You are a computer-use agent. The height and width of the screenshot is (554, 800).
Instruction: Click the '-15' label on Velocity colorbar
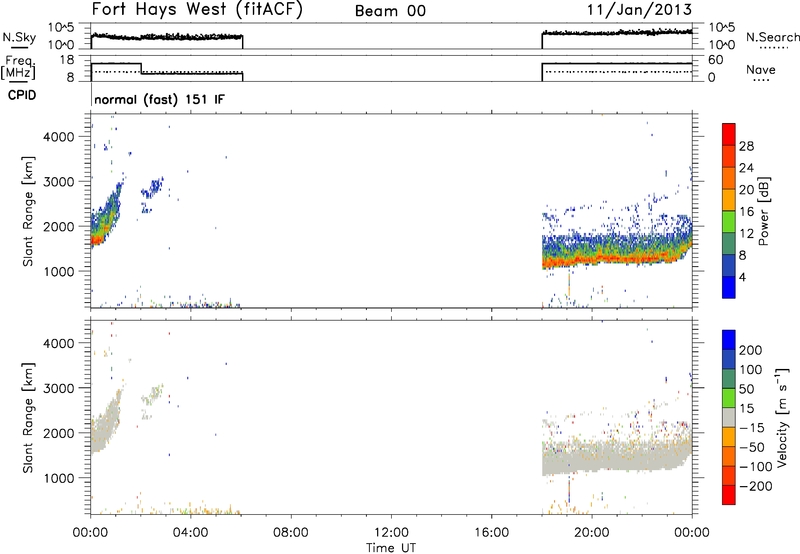750,428
